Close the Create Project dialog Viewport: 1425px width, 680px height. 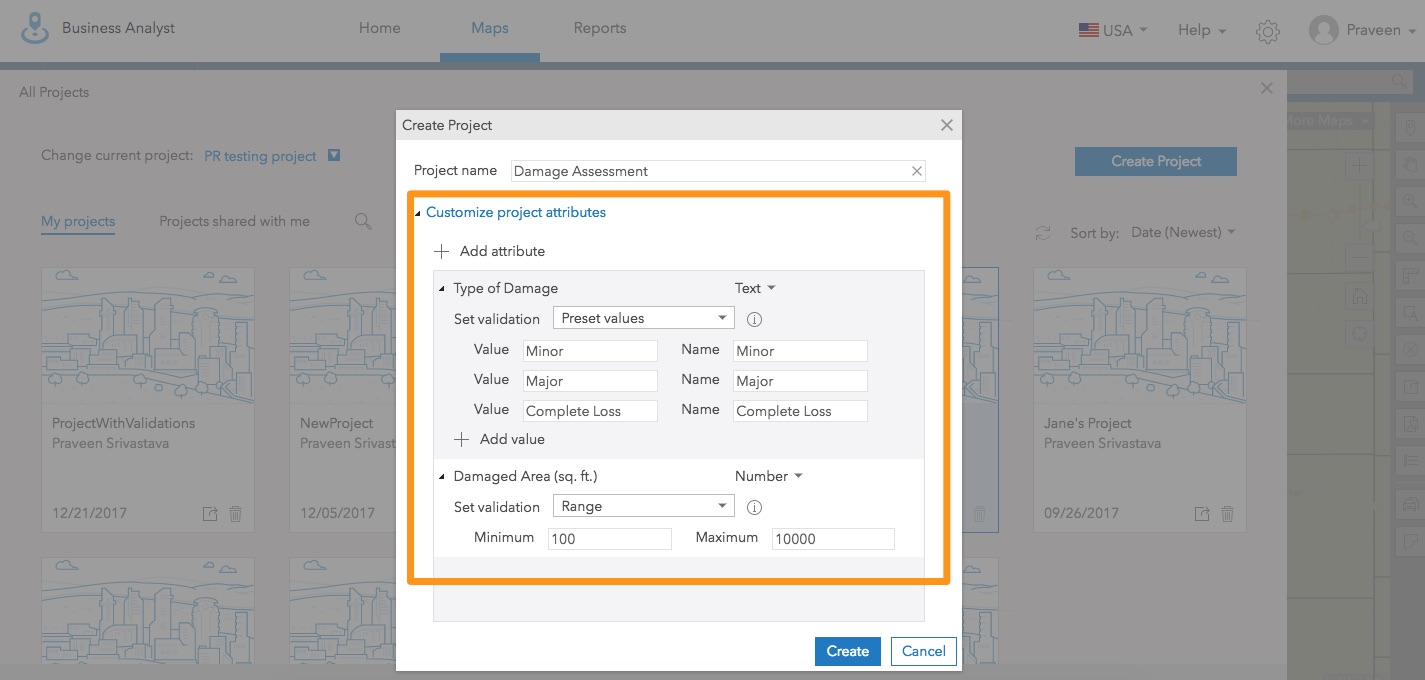pos(947,125)
